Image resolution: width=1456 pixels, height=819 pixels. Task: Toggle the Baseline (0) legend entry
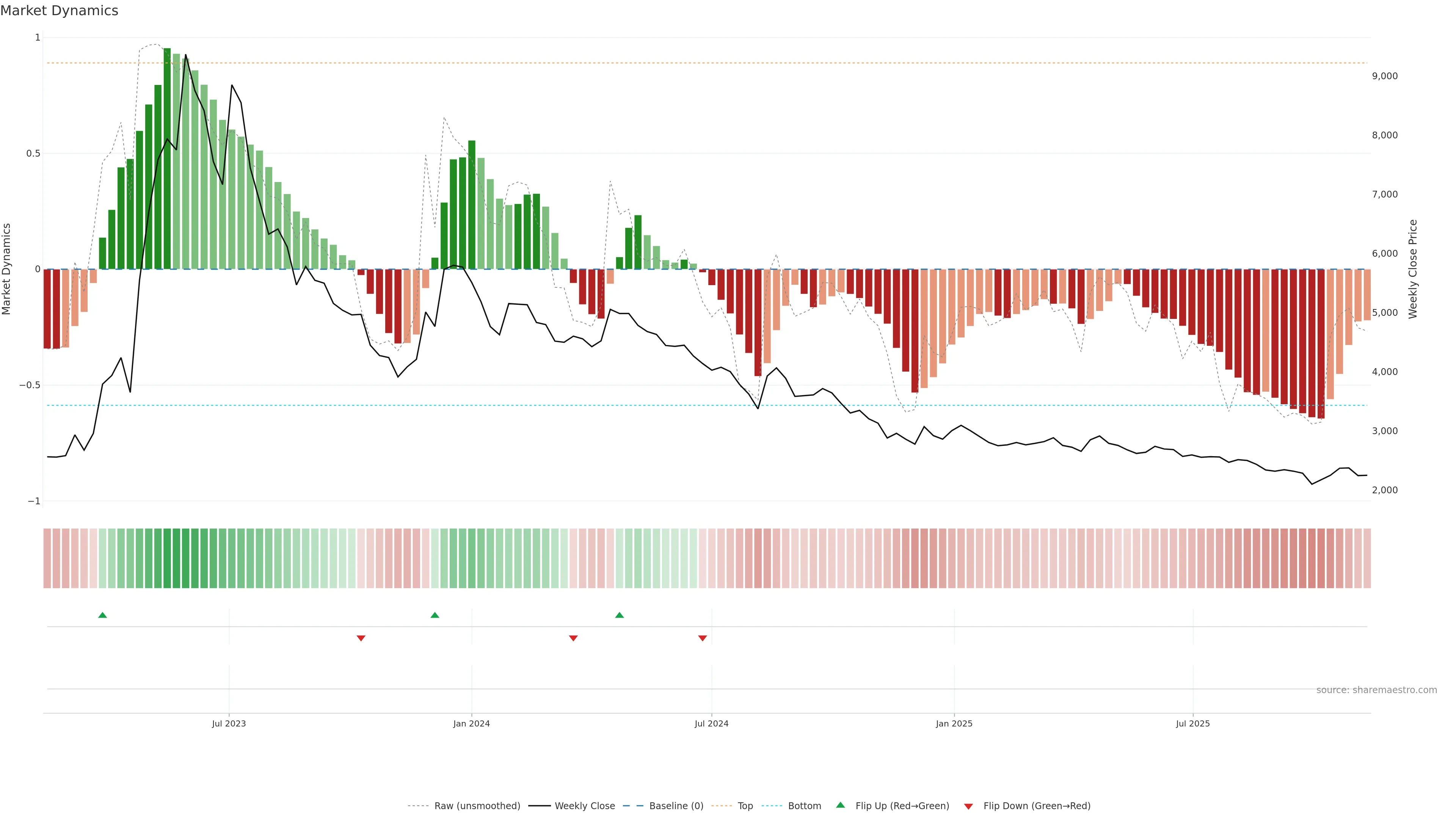(x=676, y=806)
